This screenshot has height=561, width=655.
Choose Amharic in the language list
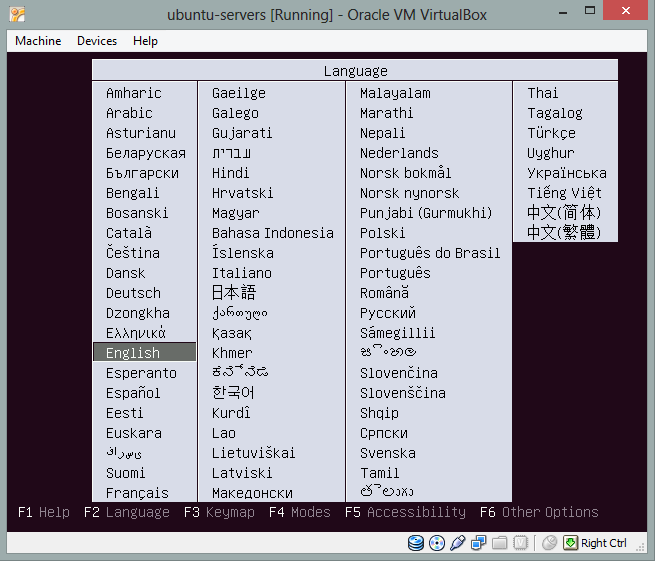tap(134, 93)
